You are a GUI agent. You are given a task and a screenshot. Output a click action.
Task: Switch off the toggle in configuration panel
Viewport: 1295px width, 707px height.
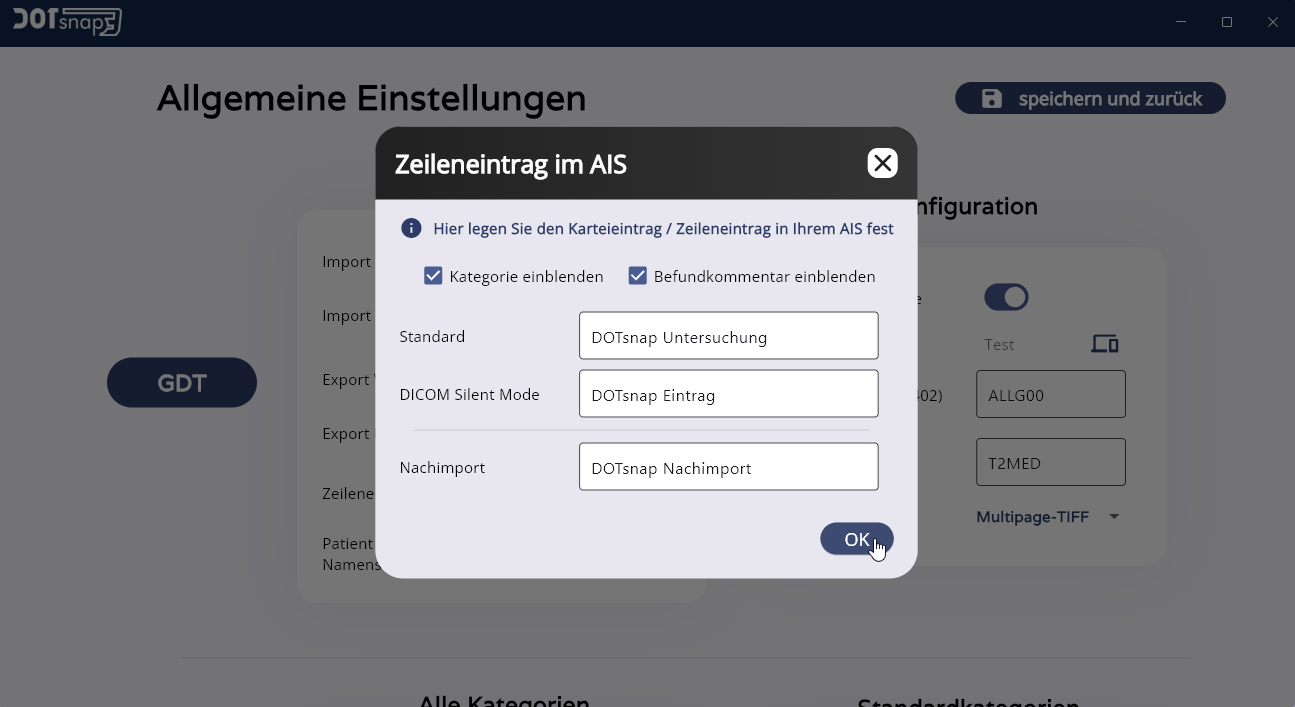tap(1006, 297)
